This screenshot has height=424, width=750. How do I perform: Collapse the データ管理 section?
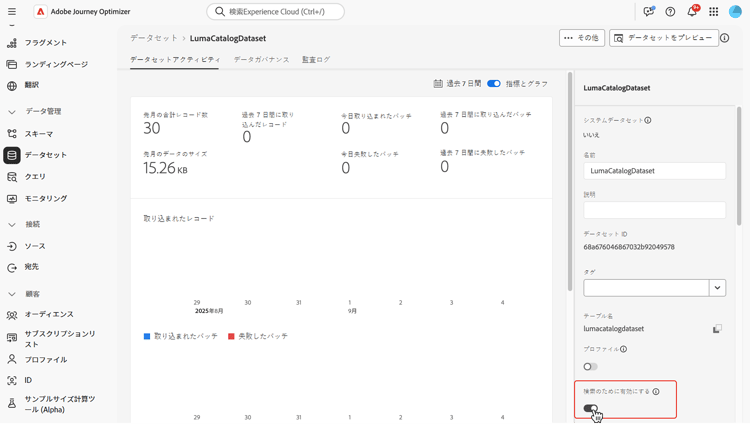(x=12, y=112)
